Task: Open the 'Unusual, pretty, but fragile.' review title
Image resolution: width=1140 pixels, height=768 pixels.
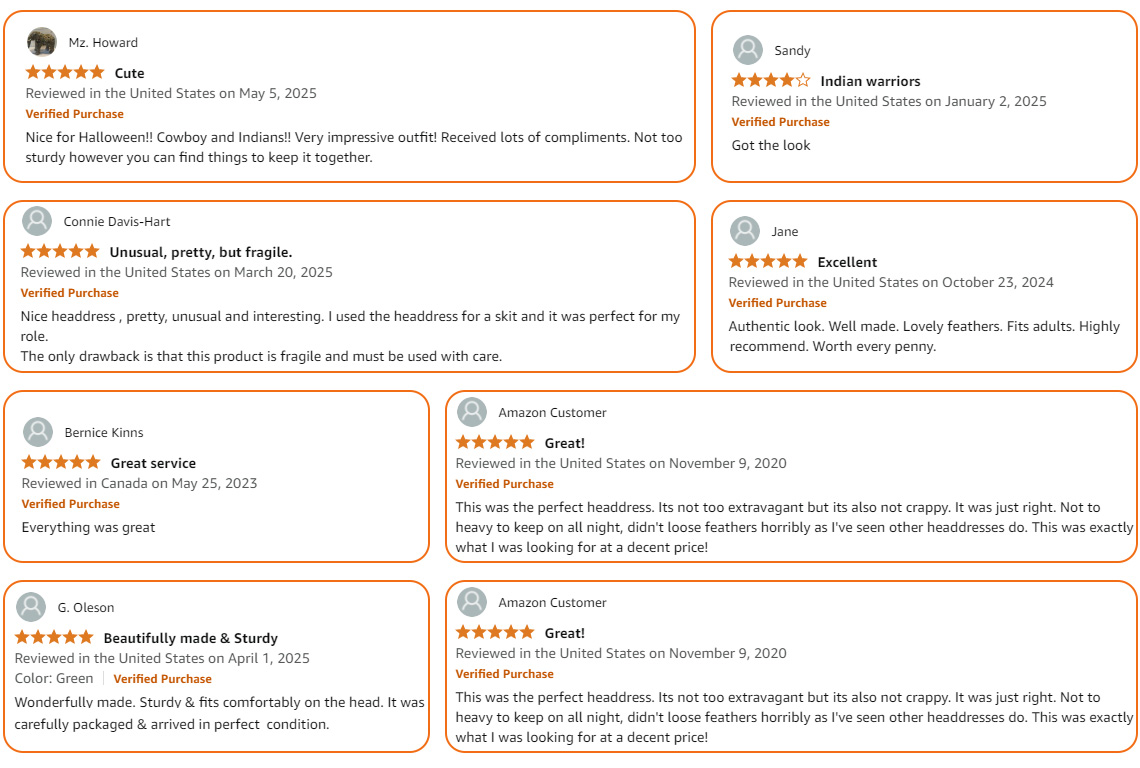Action: point(201,252)
